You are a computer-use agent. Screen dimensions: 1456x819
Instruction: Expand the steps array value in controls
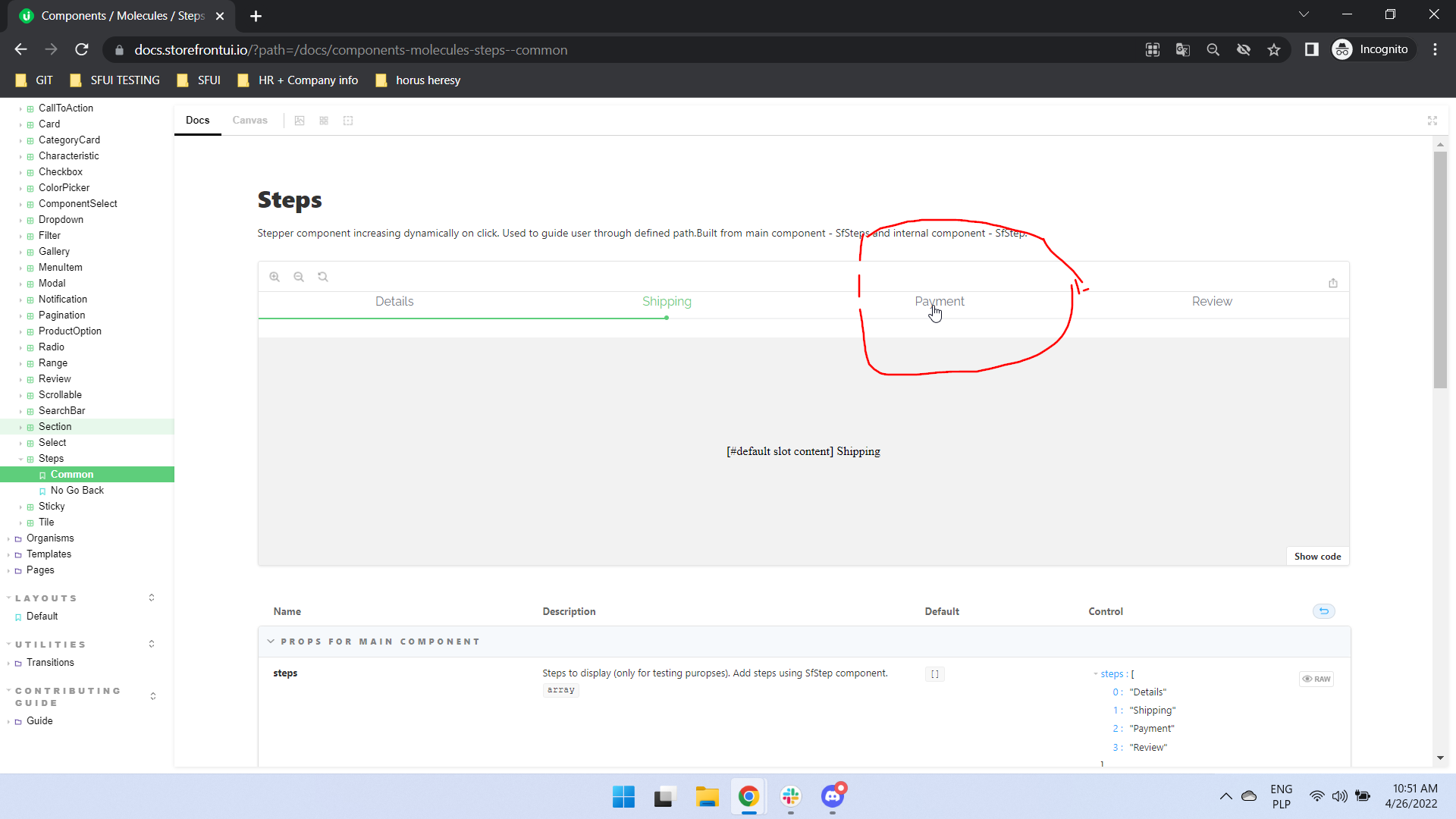point(1094,673)
